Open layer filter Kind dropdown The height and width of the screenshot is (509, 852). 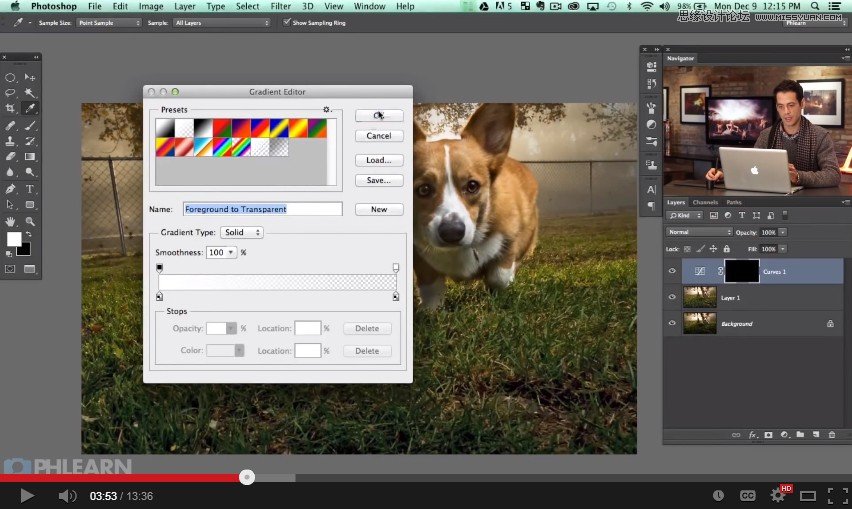(685, 216)
